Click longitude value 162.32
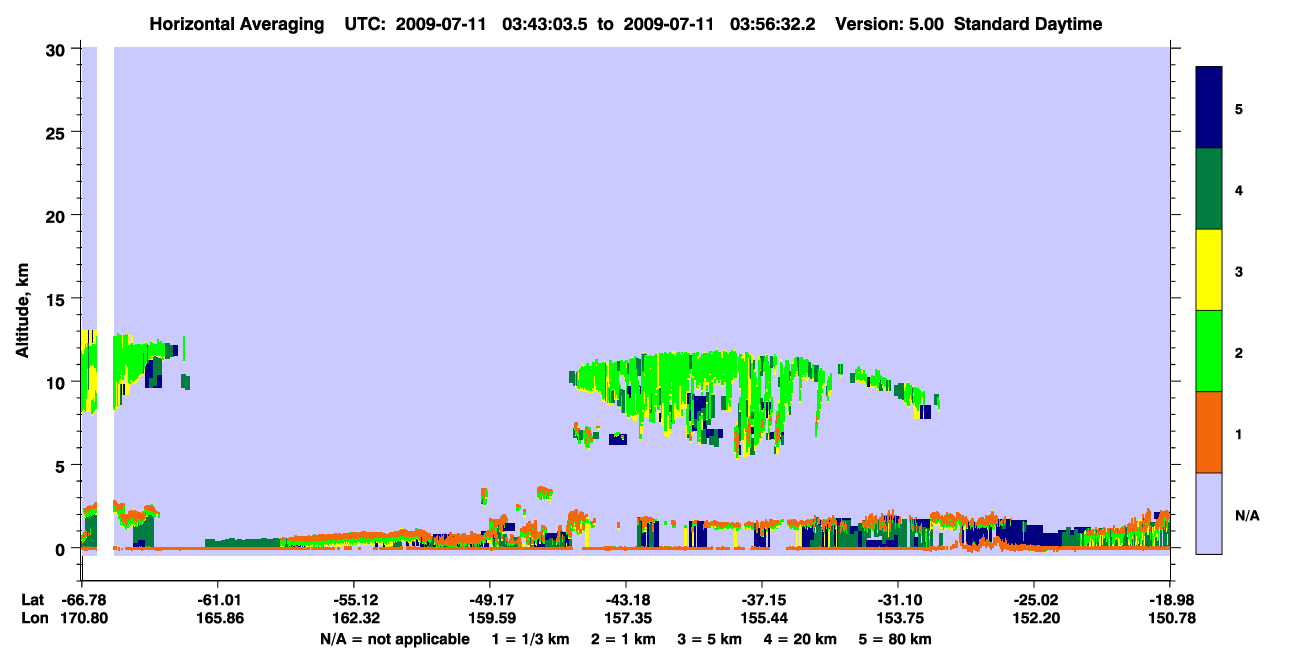This screenshot has width=1300, height=667. [x=354, y=618]
